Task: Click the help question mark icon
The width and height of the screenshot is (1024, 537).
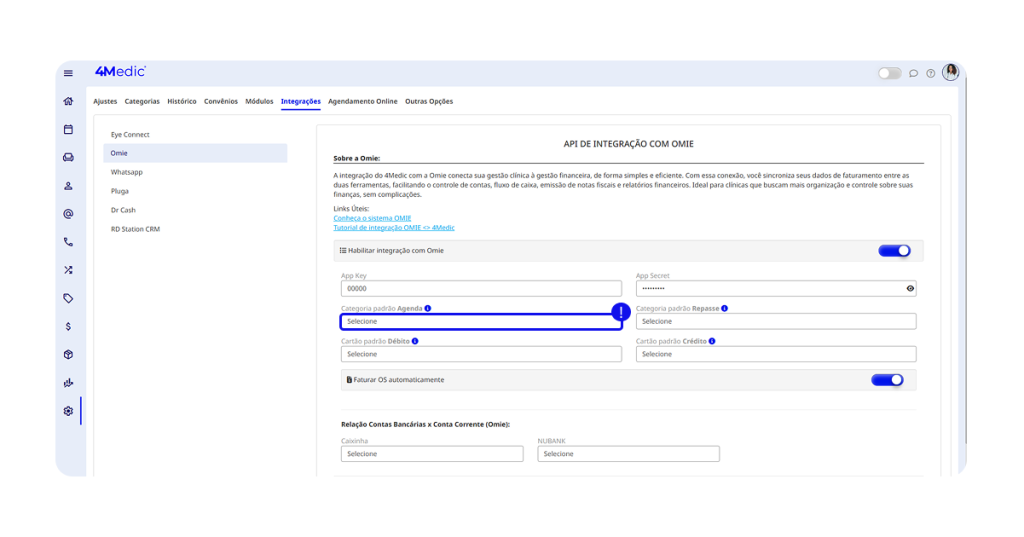Action: pos(930,73)
